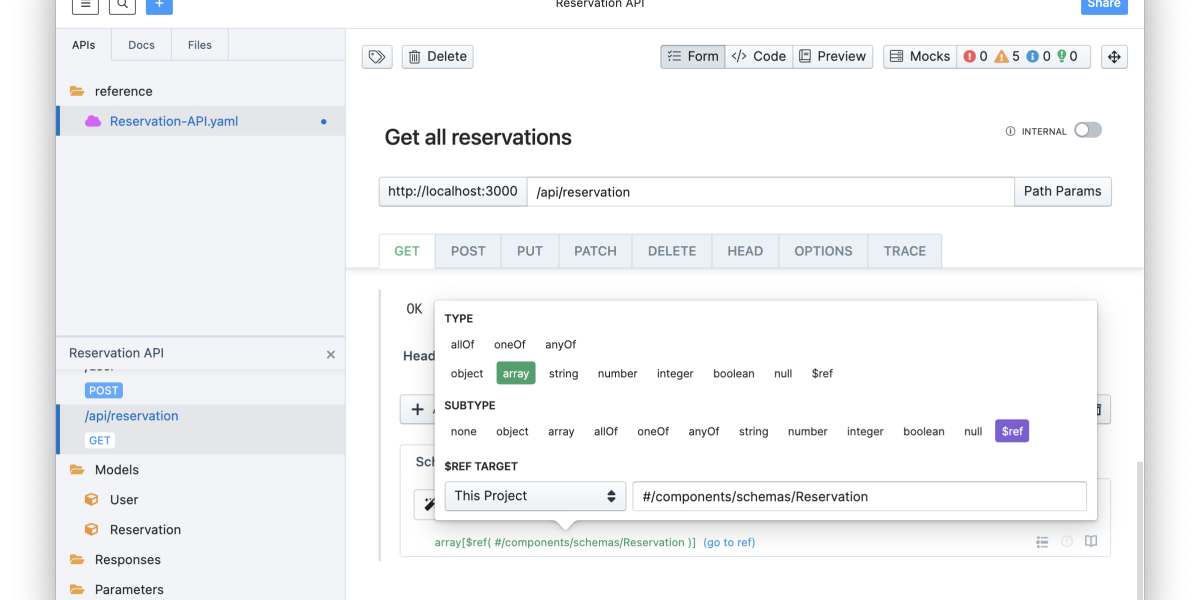This screenshot has height=600, width=1200.
Task: Toggle the INTERNAL switch for Get all reservations
Action: pos(1088,130)
